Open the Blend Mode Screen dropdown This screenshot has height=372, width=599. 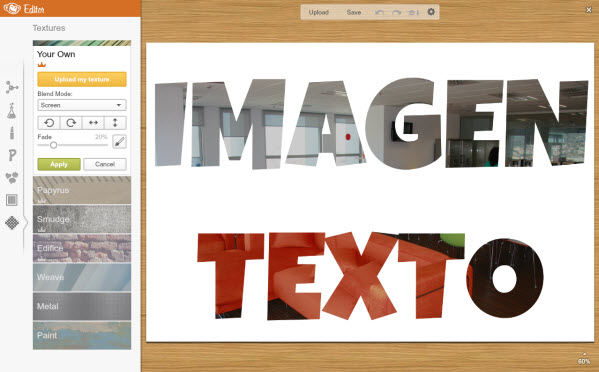click(82, 105)
